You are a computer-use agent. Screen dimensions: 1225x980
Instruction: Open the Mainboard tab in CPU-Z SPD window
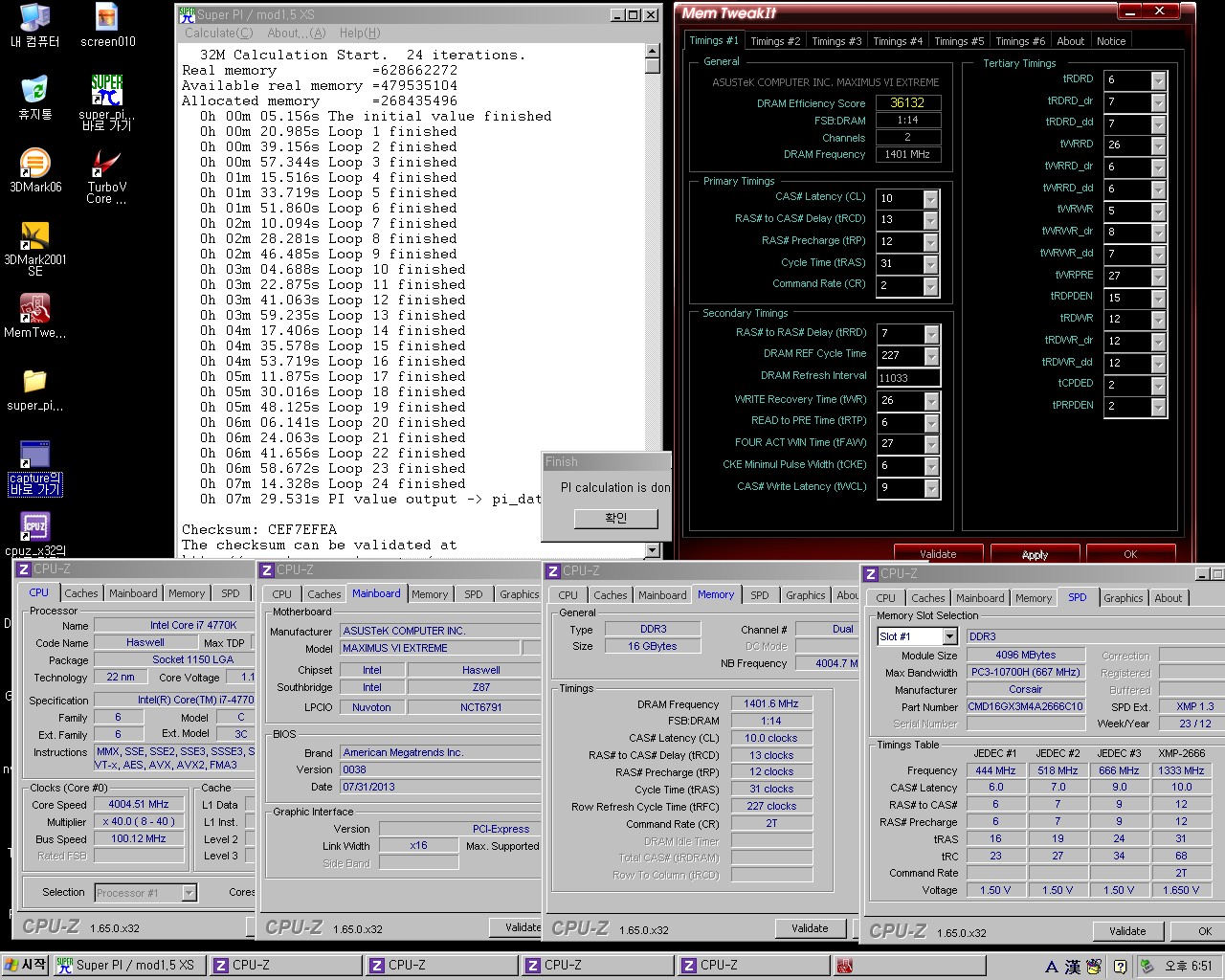pos(980,598)
